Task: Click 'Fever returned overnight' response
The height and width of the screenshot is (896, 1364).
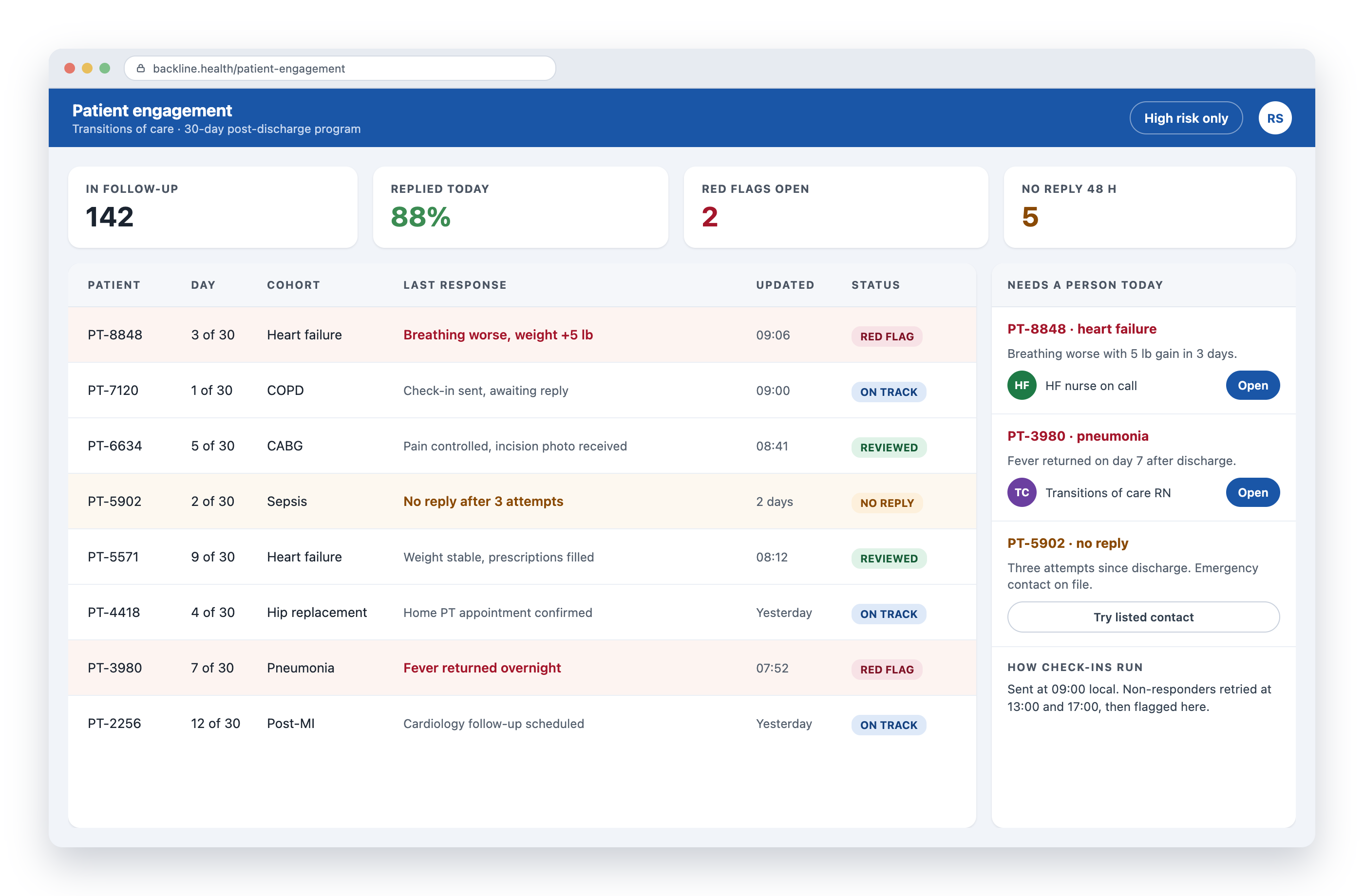Action: 482,668
